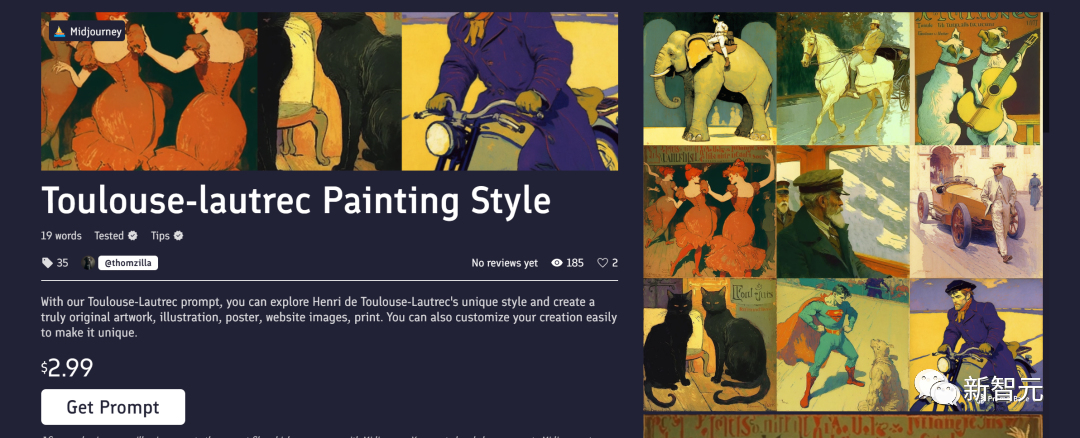Select the elephant rider thumbnail

tap(709, 79)
